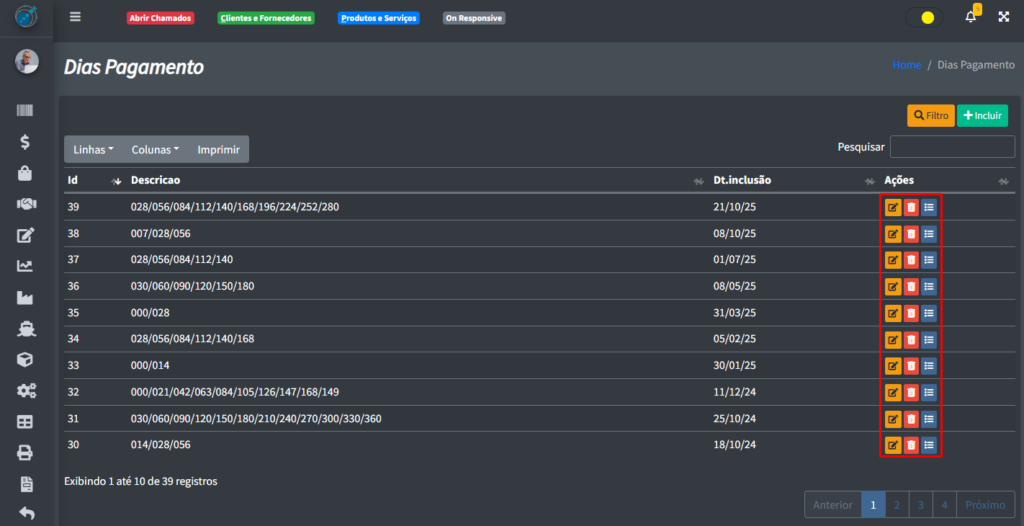This screenshot has width=1024, height=526.
Task: Click the green Incluir button
Action: tap(982, 116)
